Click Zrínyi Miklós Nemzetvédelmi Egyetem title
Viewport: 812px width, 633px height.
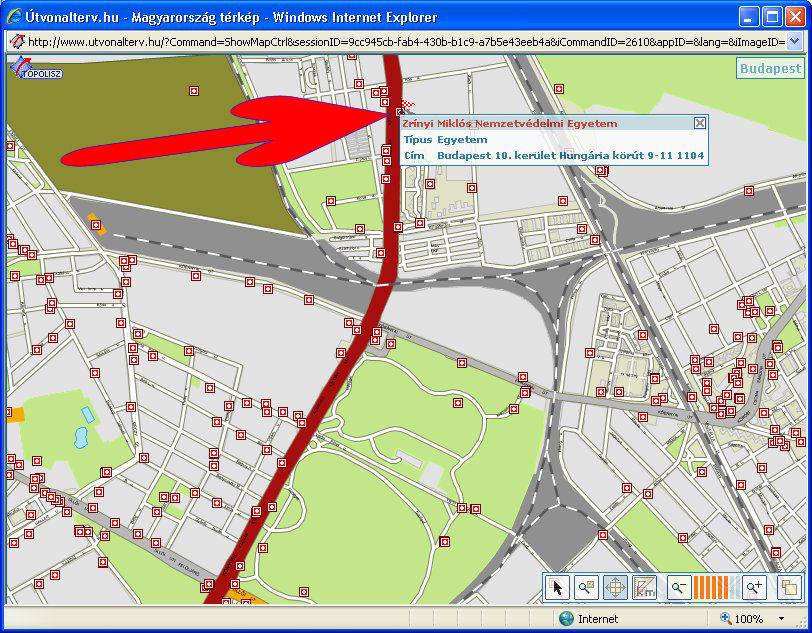click(510, 124)
